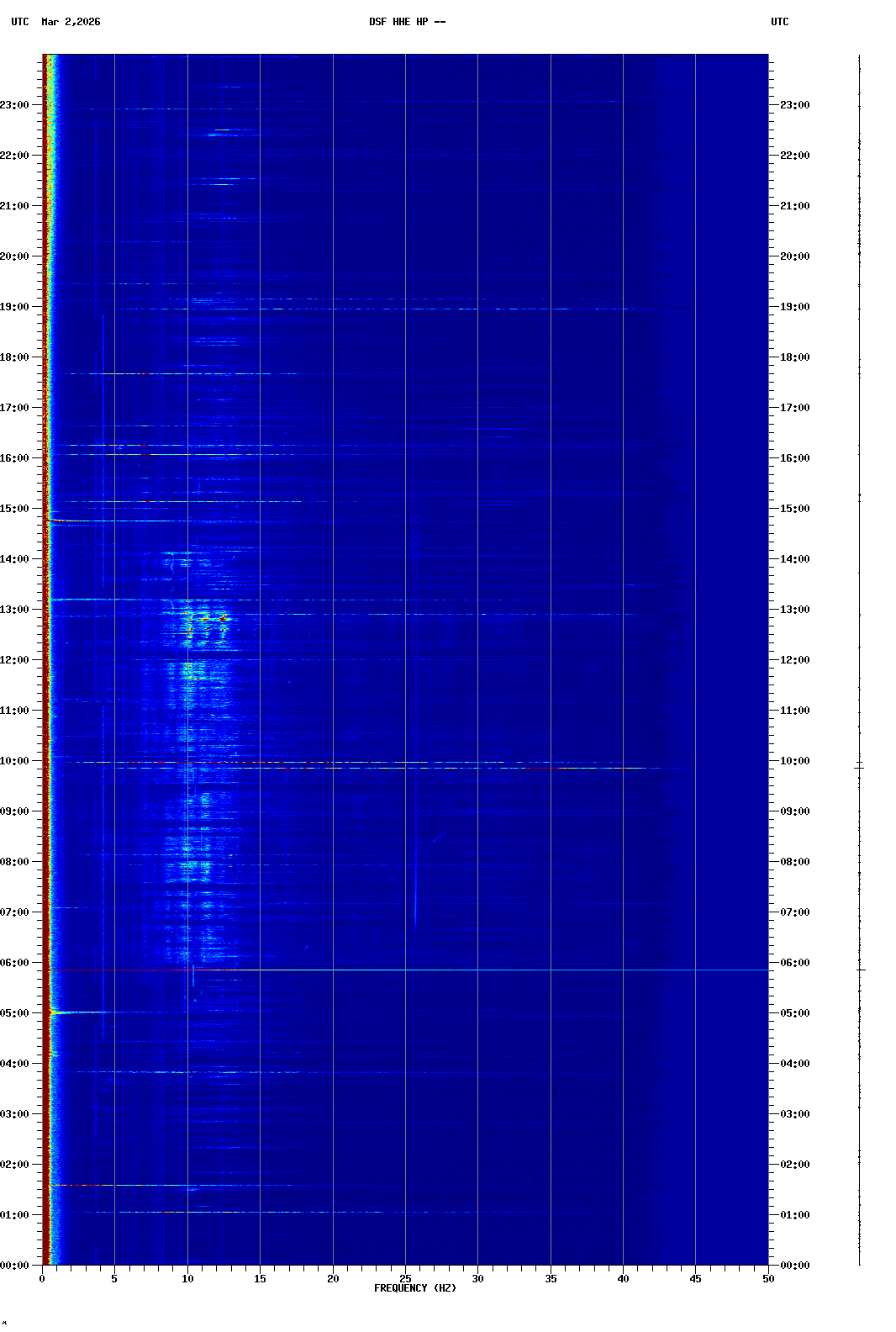896x1332 pixels.
Task: Click frequency tick label '35'
Action: (x=551, y=1279)
